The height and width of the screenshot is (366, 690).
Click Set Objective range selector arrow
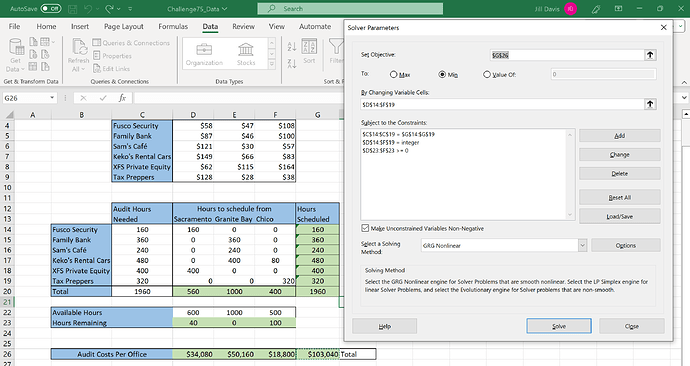click(650, 55)
